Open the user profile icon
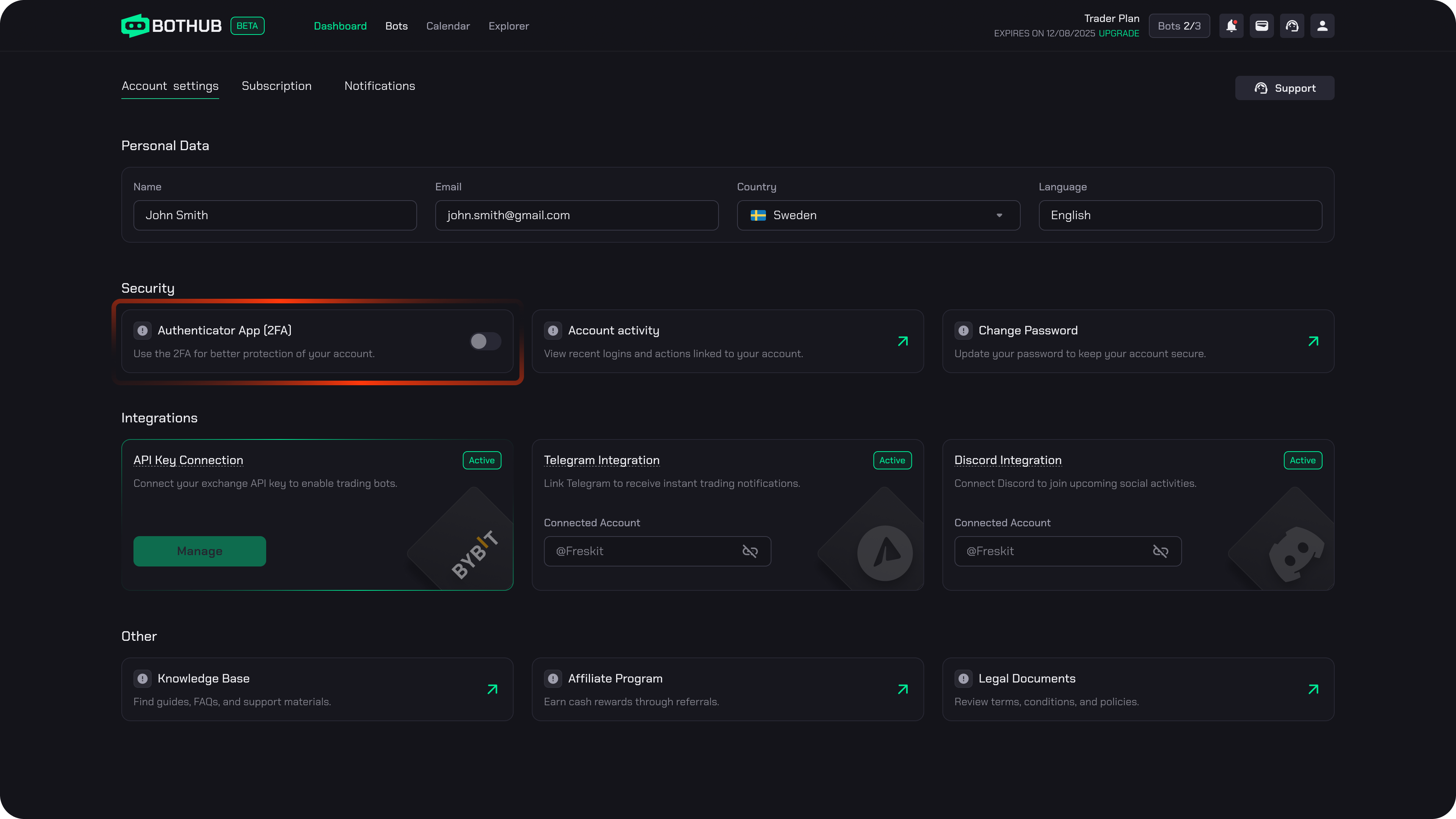The width and height of the screenshot is (1456, 819). [x=1322, y=26]
